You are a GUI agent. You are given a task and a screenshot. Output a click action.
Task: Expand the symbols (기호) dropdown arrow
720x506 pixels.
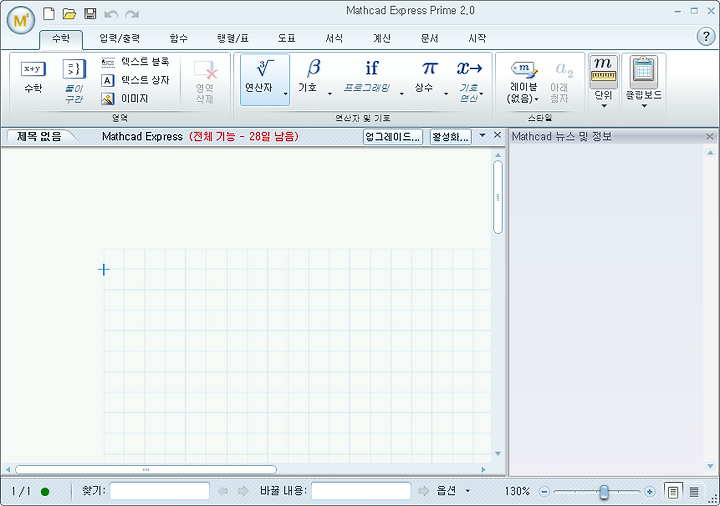330,94
